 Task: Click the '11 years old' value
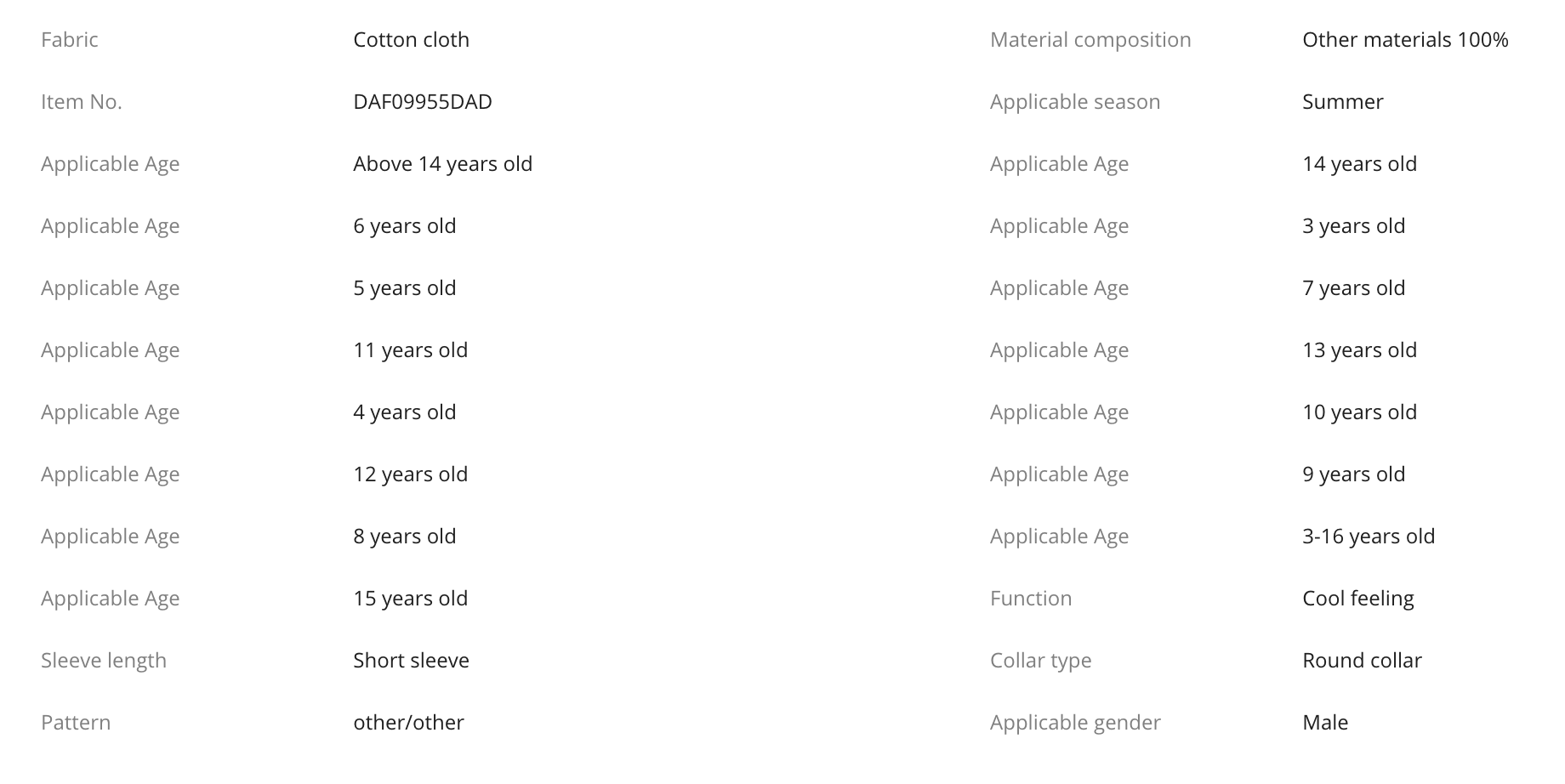410,350
